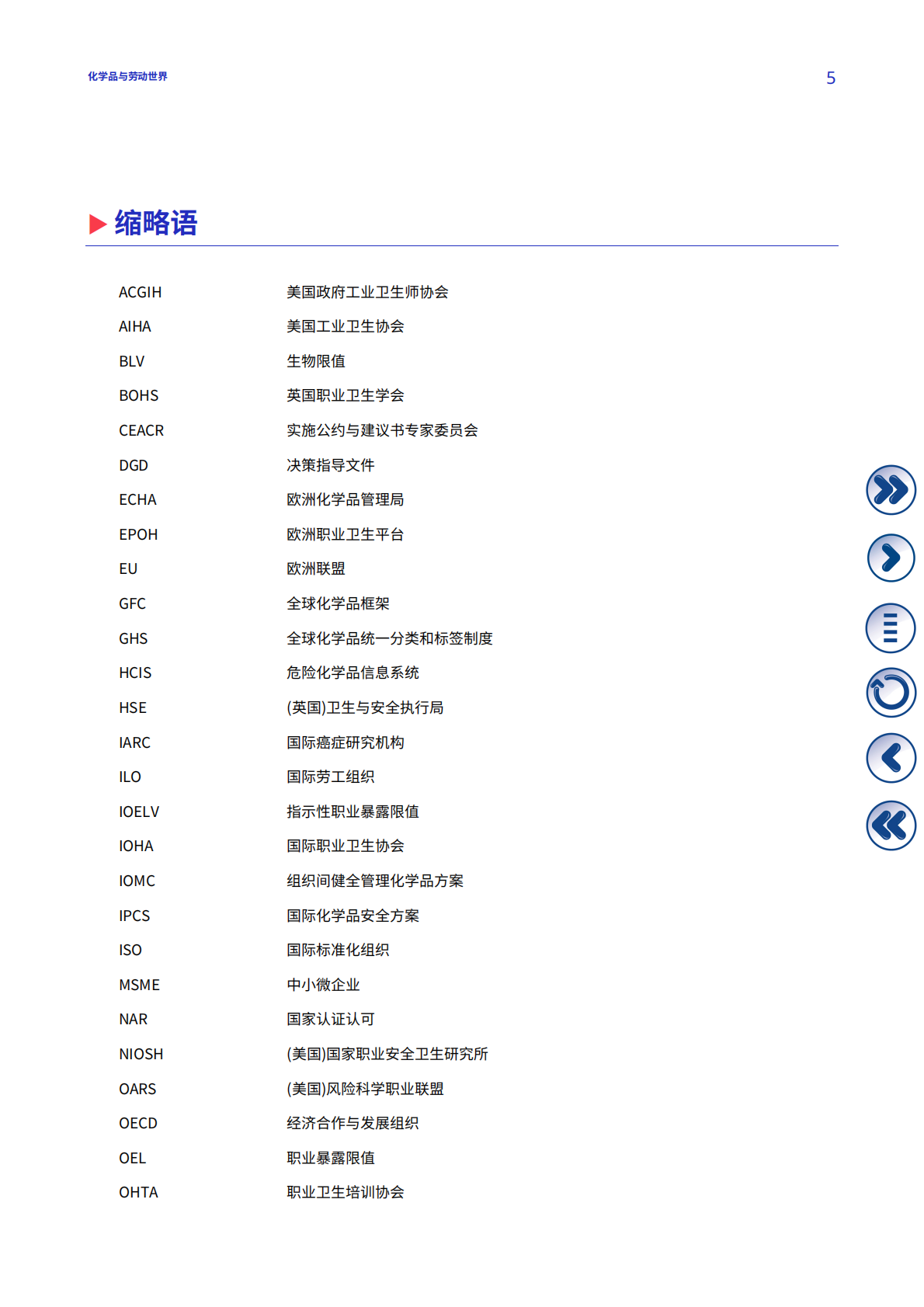Screen dimensions: 924x1307
Task: Click definition 英国职业卫生学会
Action: pos(346,395)
